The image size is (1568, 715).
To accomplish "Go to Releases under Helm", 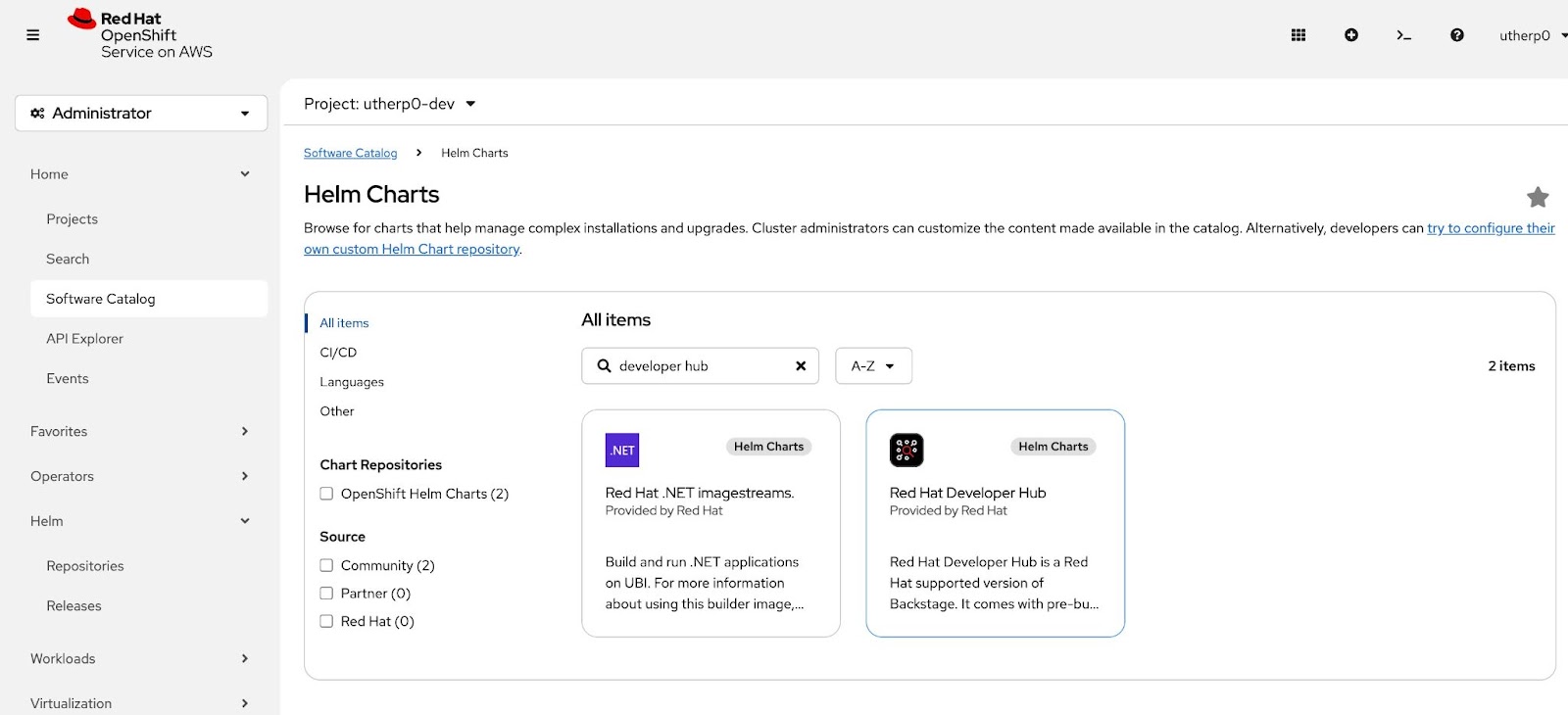I will 73,606.
